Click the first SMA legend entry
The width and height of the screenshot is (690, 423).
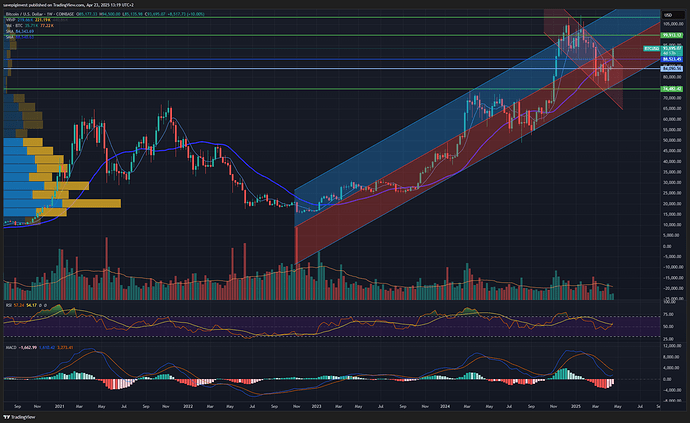click(x=10, y=31)
